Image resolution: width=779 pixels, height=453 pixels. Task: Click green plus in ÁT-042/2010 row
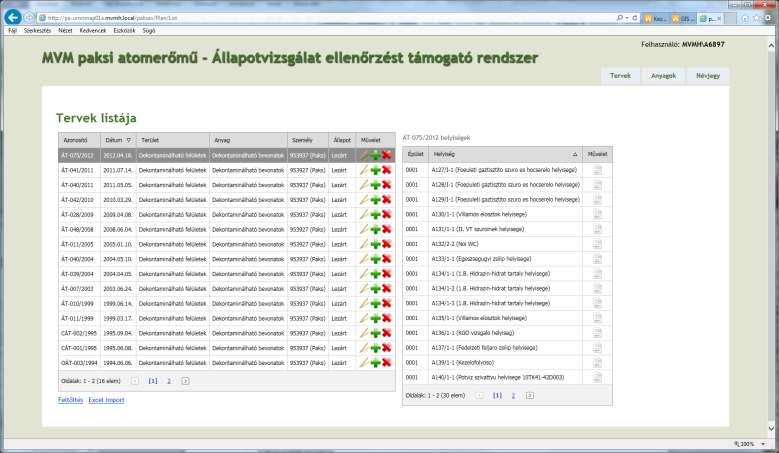point(376,200)
